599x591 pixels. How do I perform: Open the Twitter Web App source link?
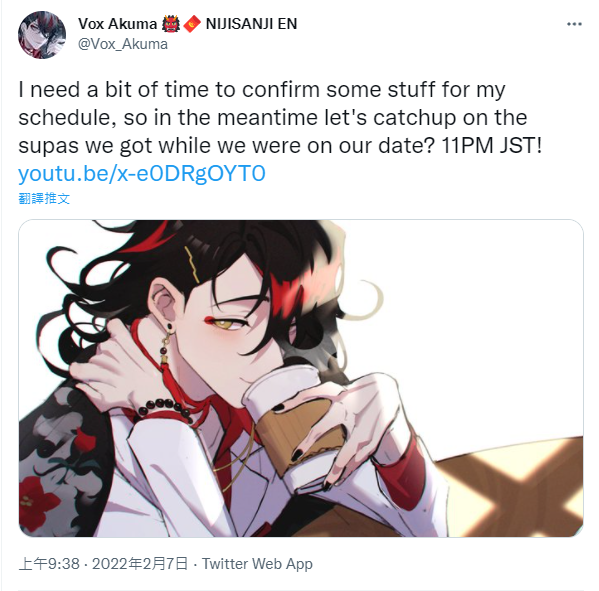[257, 564]
